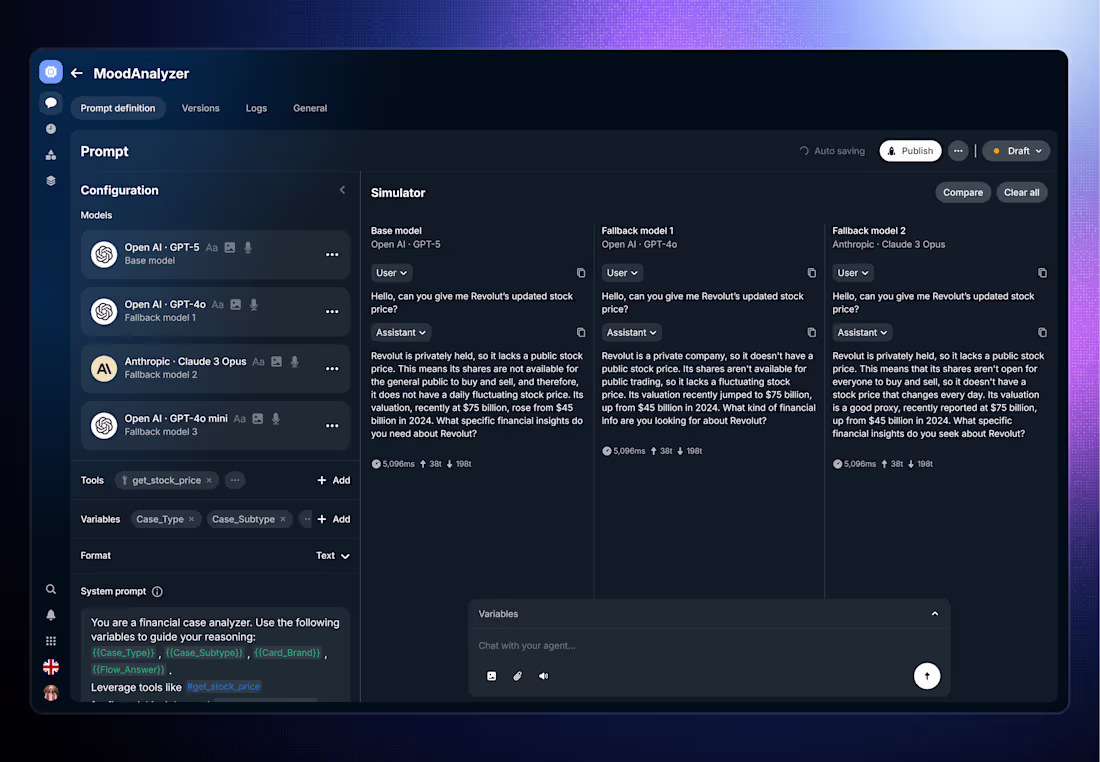Switch to the Logs tab
The image size is (1100, 762).
coord(256,108)
